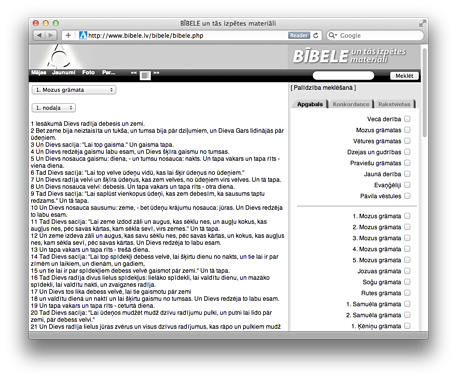Screen dimensions: 457x379
Task: Click the site search text box
Action: coord(343,76)
